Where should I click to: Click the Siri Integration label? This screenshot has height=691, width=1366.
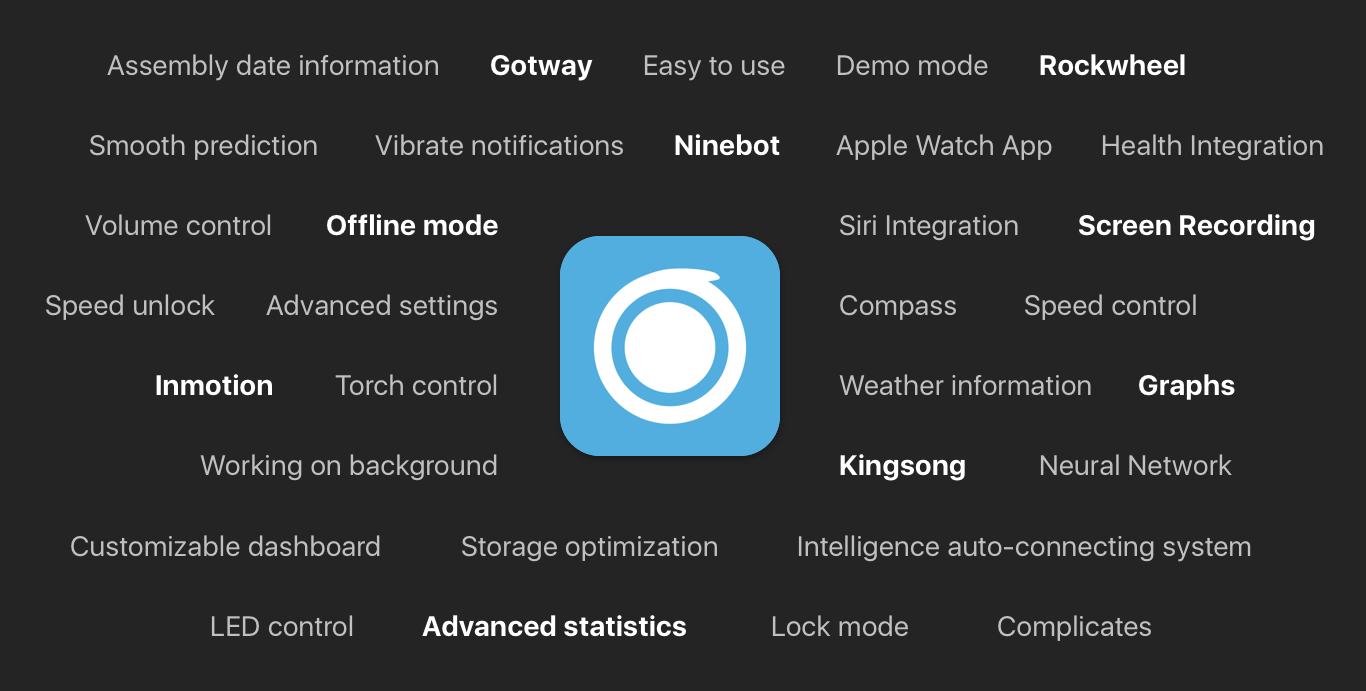(x=929, y=226)
